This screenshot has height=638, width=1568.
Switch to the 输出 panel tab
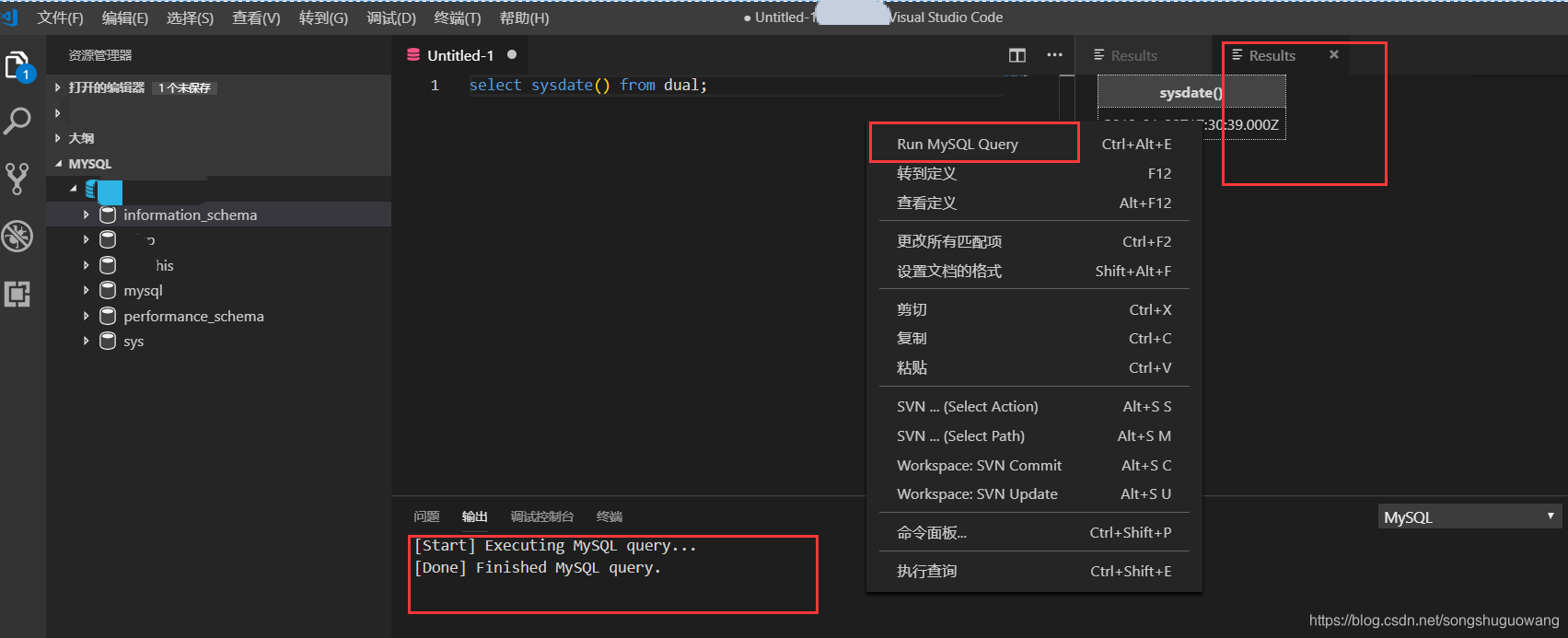tap(474, 516)
